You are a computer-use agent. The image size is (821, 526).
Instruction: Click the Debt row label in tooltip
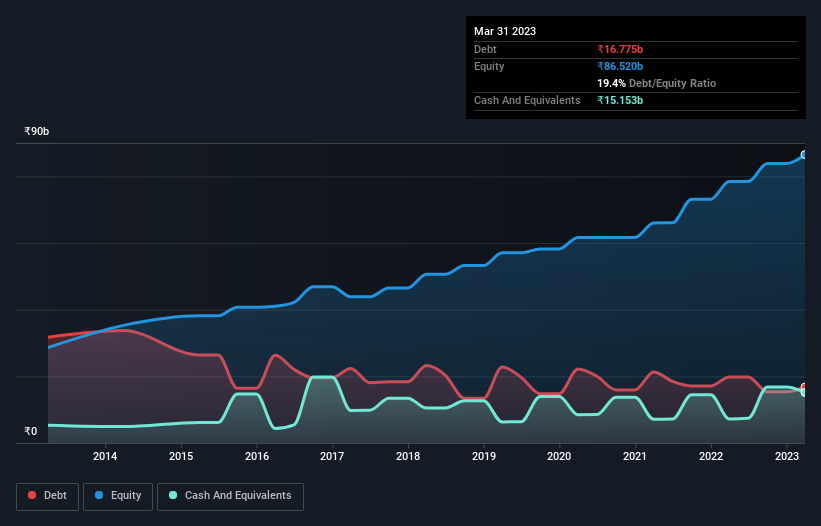(485, 49)
